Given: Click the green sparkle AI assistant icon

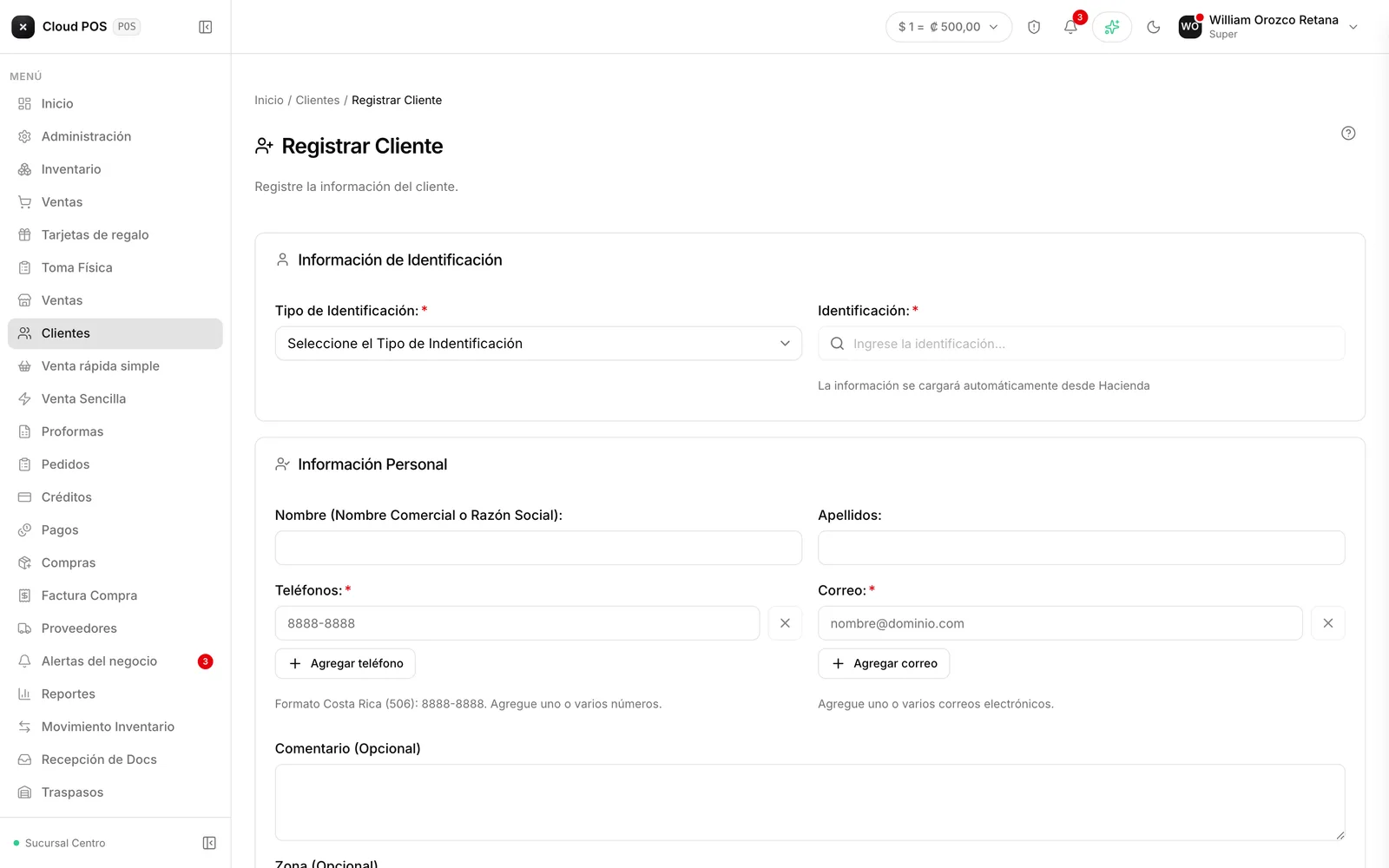Looking at the screenshot, I should coord(1112,27).
